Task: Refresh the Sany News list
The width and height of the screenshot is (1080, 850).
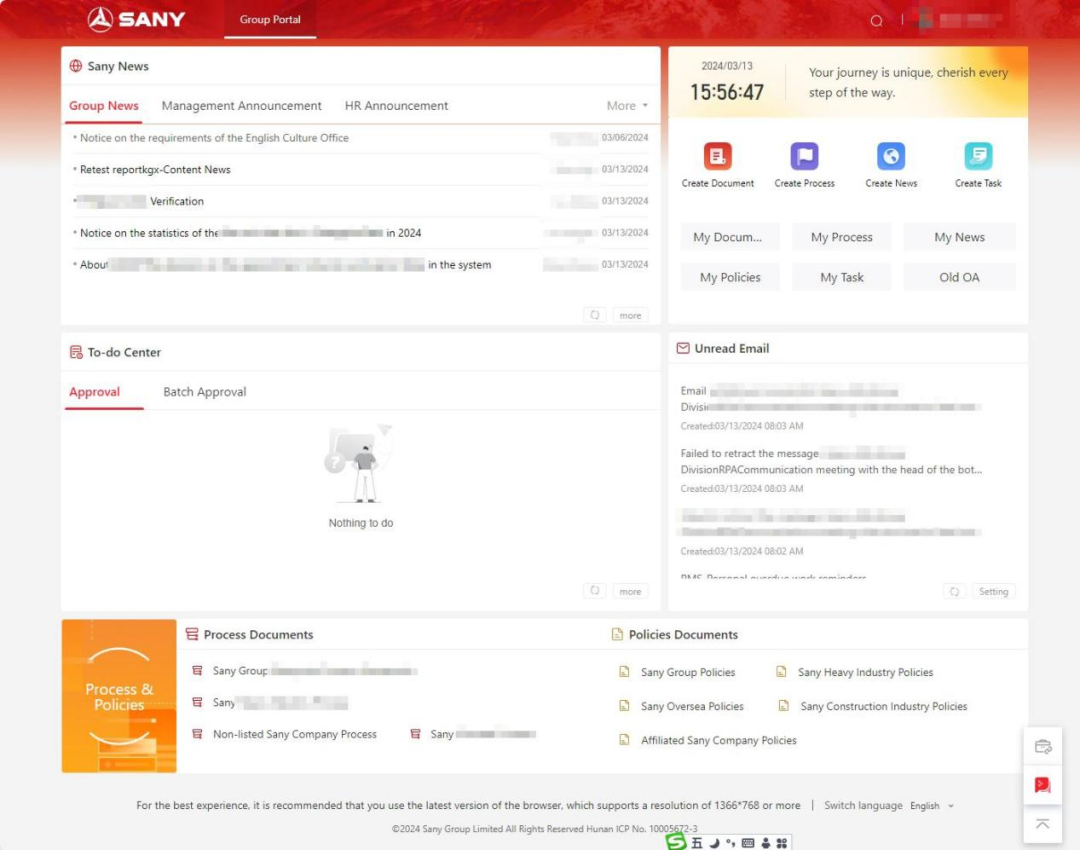Action: tap(594, 315)
